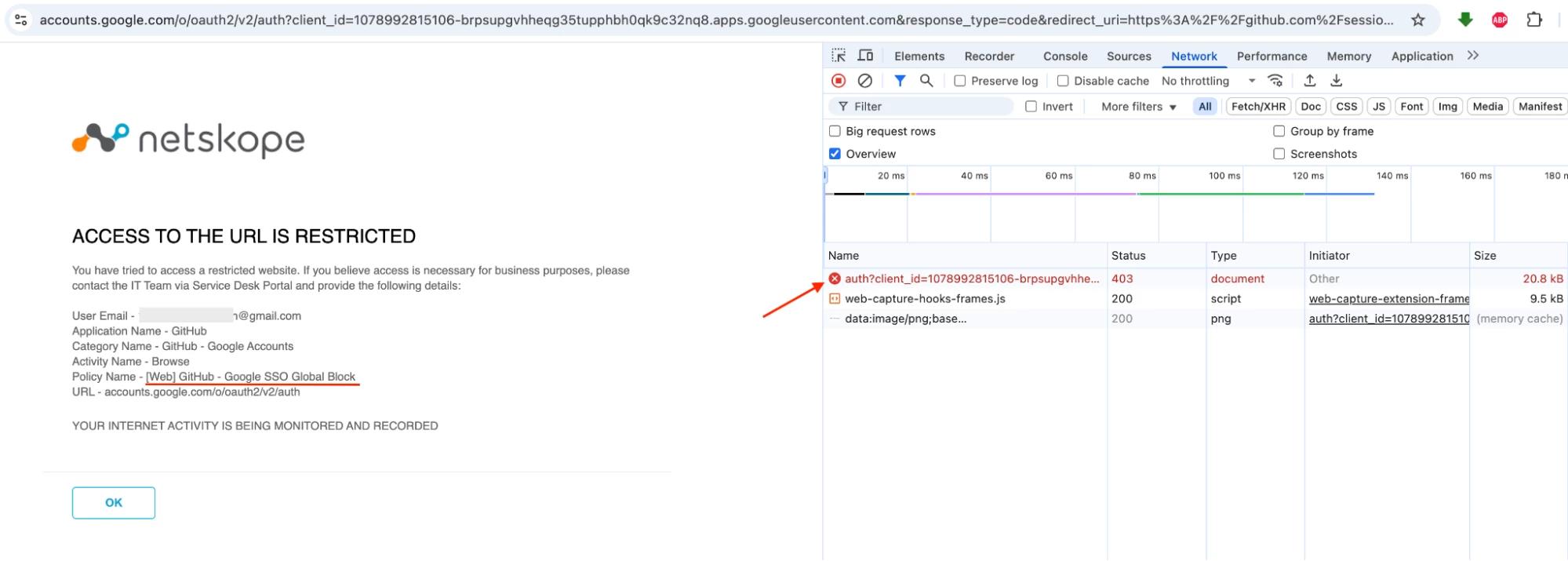Image resolution: width=1568 pixels, height=561 pixels.
Task: Filter requests by JS type
Action: tap(1379, 107)
